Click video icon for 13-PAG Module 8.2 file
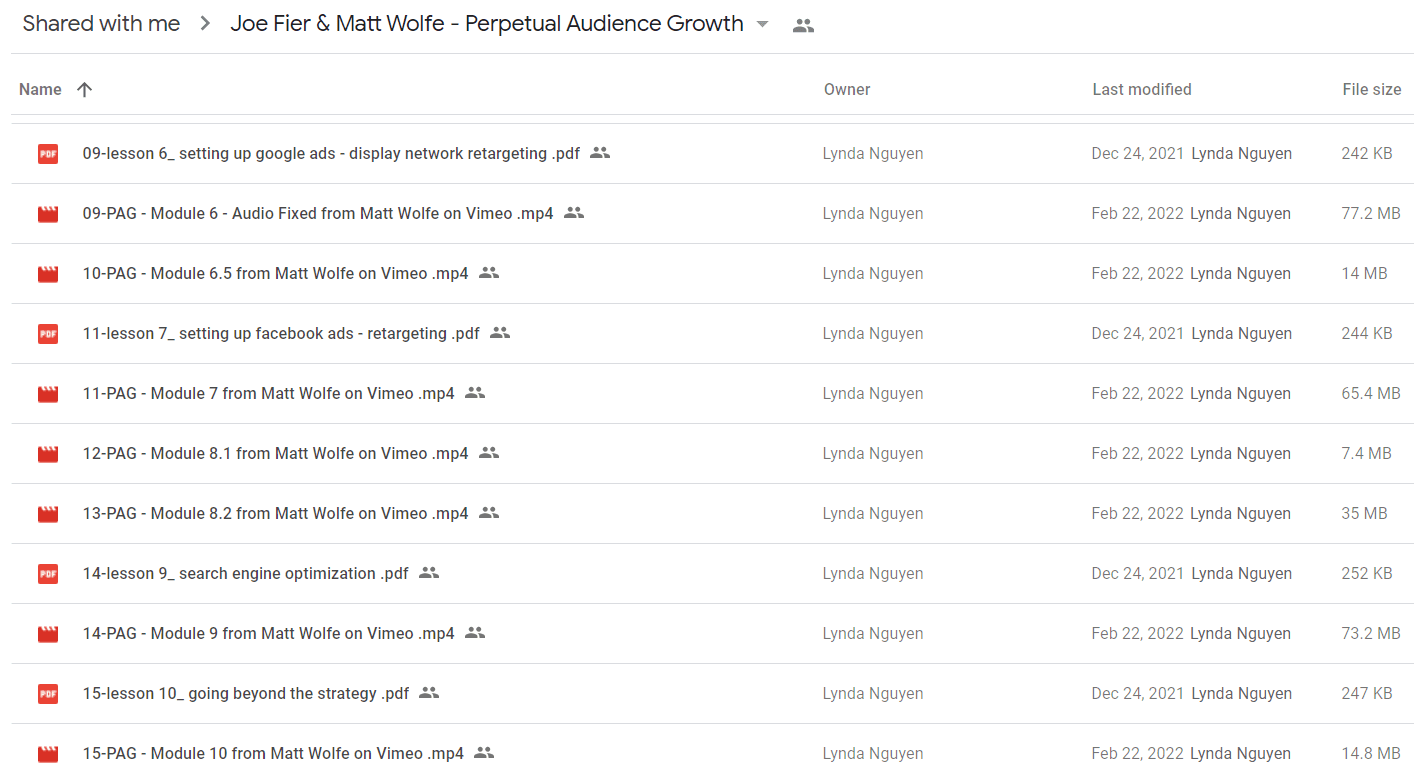1414x781 pixels. [x=48, y=514]
